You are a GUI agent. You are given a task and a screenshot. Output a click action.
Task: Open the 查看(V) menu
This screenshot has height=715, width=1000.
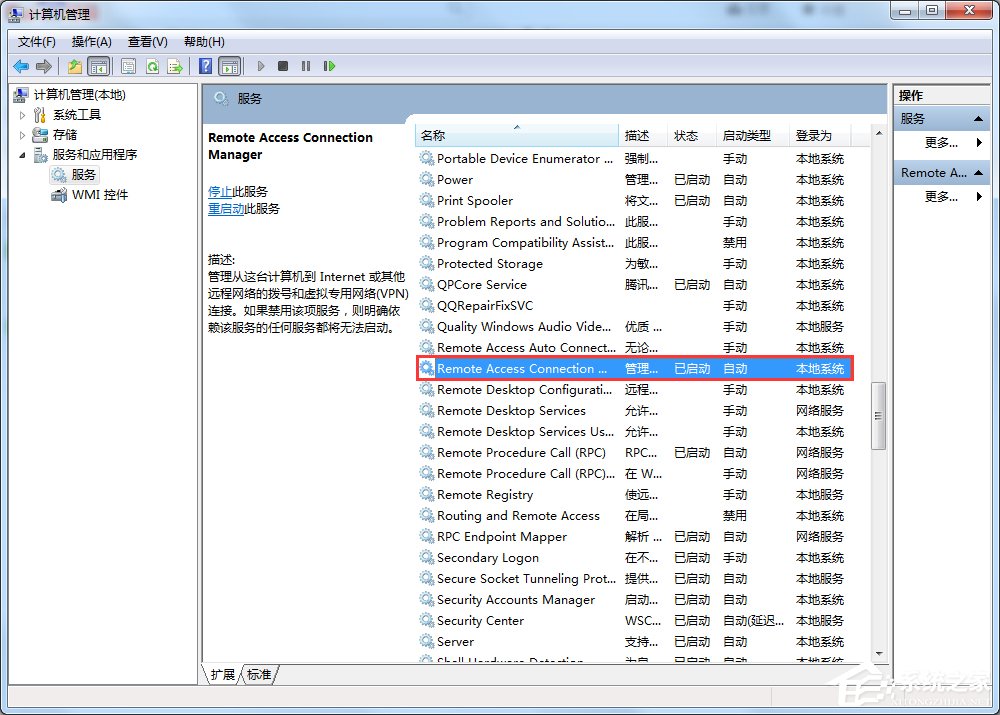146,41
